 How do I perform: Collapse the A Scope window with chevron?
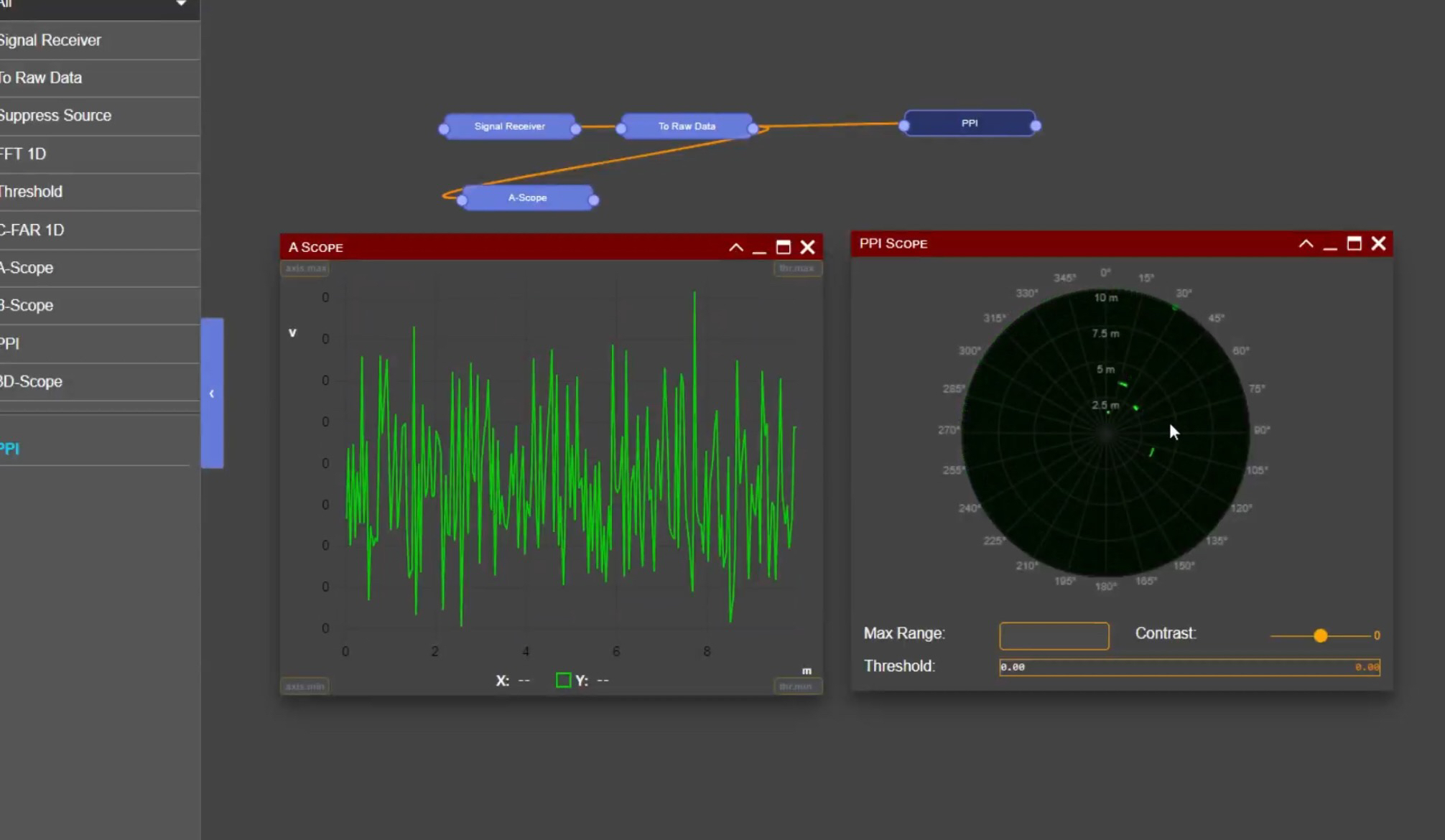[x=735, y=248]
